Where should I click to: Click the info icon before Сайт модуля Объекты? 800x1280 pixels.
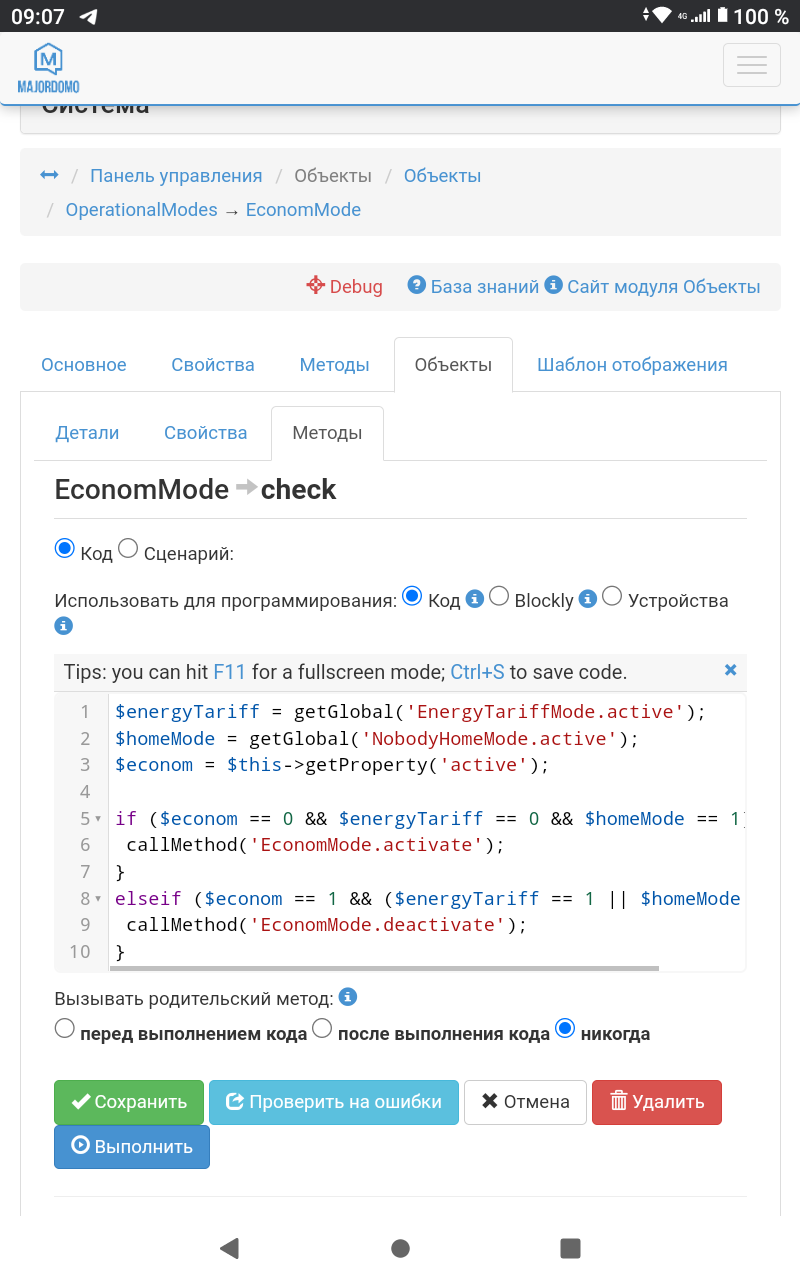pyautogui.click(x=553, y=285)
